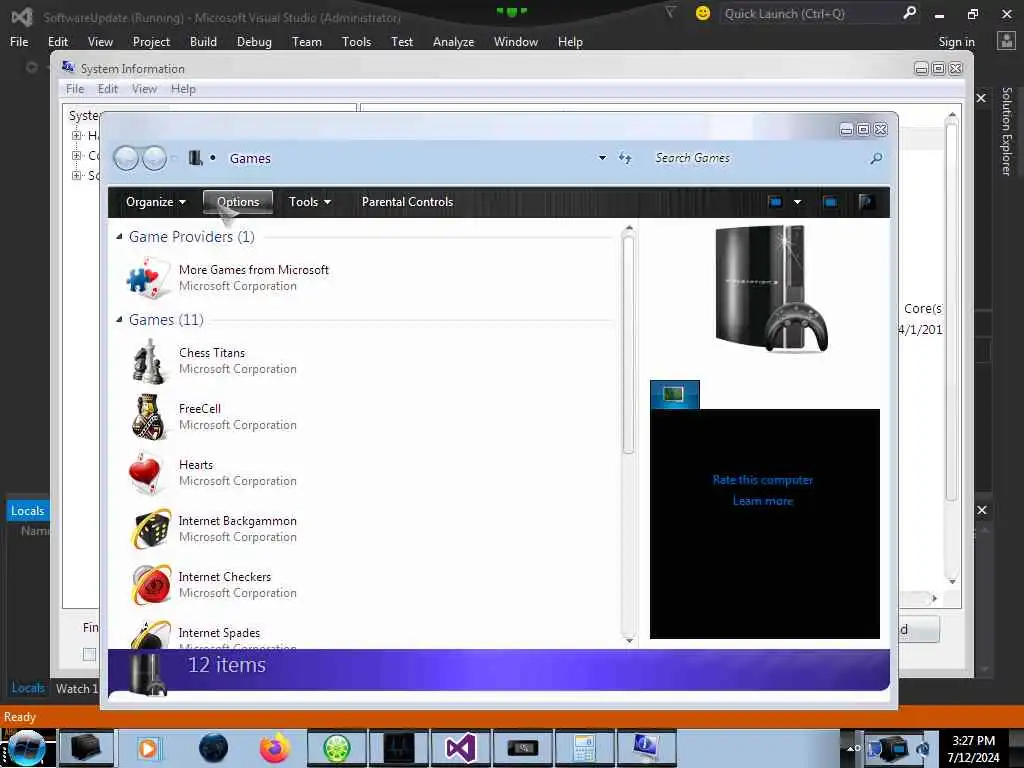Screen dimensions: 1024x768
Task: Open the green lime taskbar icon
Action: [x=337, y=748]
